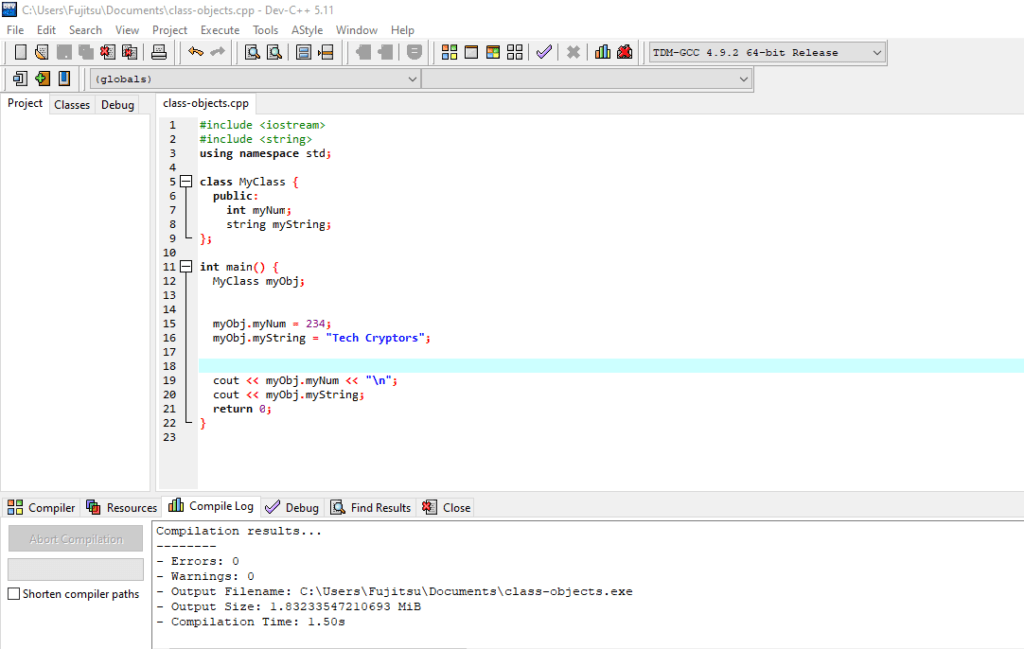The width and height of the screenshot is (1024, 649).
Task: Click the Close tab in bottom panel
Action: [x=447, y=507]
